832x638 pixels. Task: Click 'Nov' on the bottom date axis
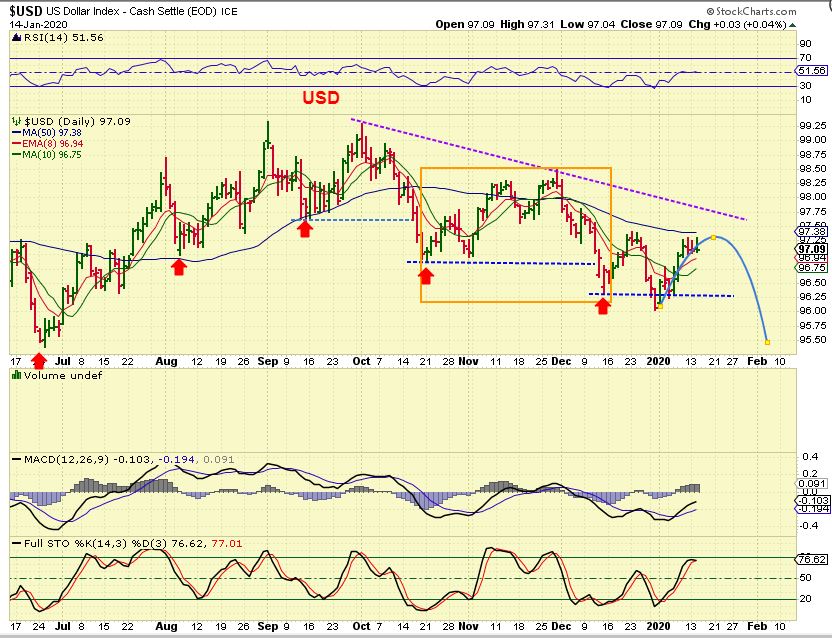tap(469, 626)
